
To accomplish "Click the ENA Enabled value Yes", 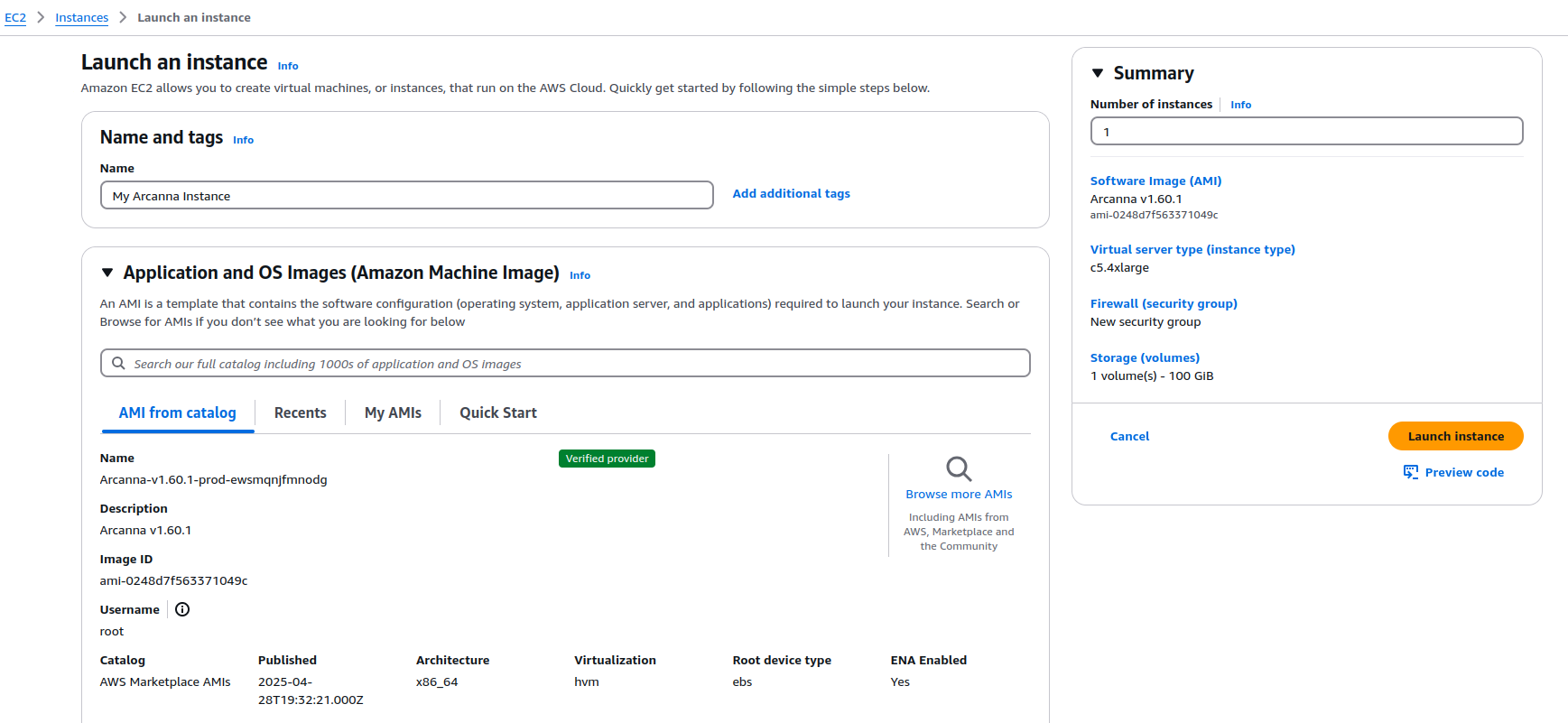I will [900, 681].
